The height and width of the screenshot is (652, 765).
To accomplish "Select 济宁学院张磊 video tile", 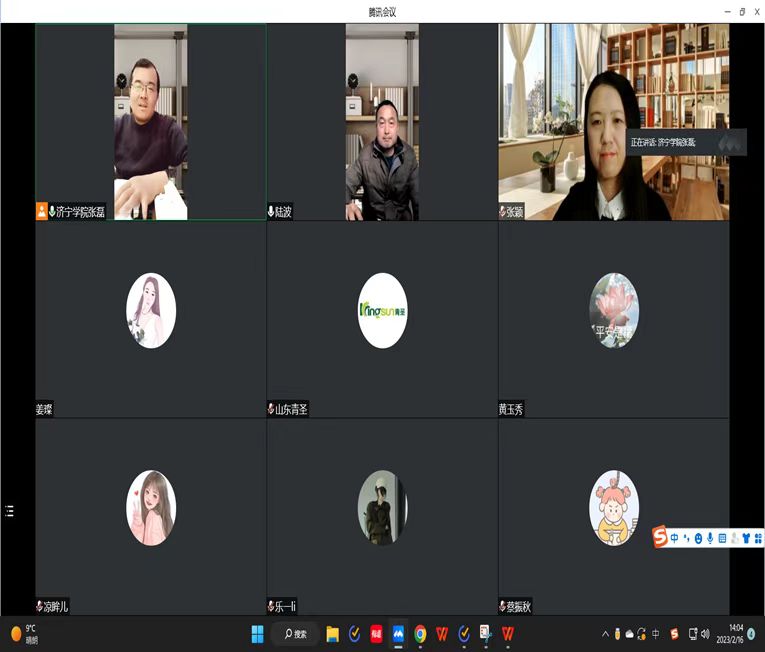I will (150, 122).
